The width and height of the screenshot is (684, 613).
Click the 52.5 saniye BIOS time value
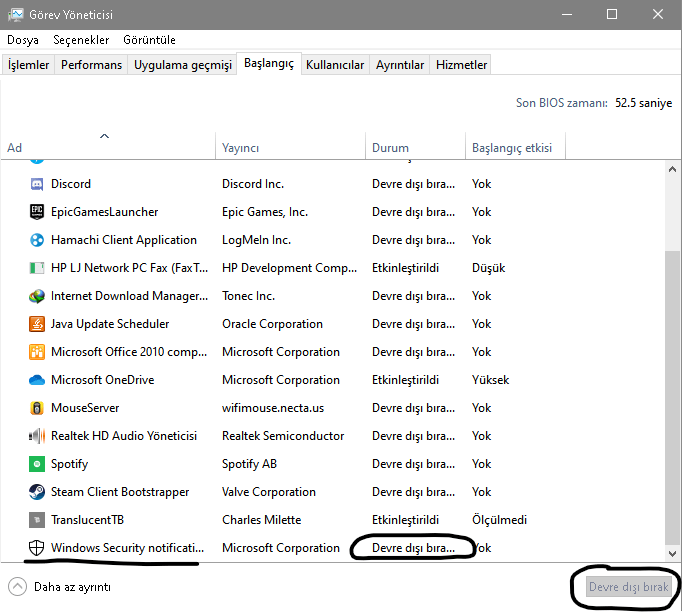tap(643, 103)
